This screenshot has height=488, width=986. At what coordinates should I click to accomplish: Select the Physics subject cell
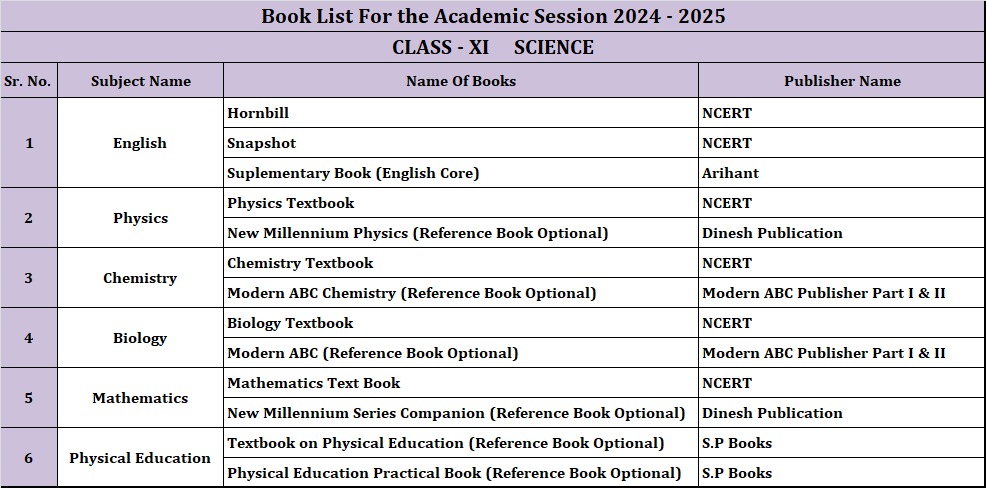pyautogui.click(x=140, y=218)
